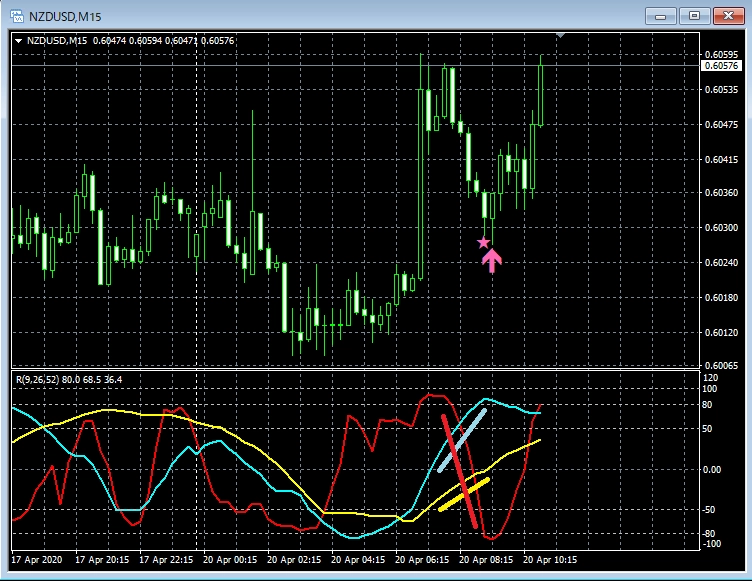This screenshot has width=752, height=581.
Task: Open the NZDUSD,M15 chart dropdown triangle
Action: click(x=19, y=40)
